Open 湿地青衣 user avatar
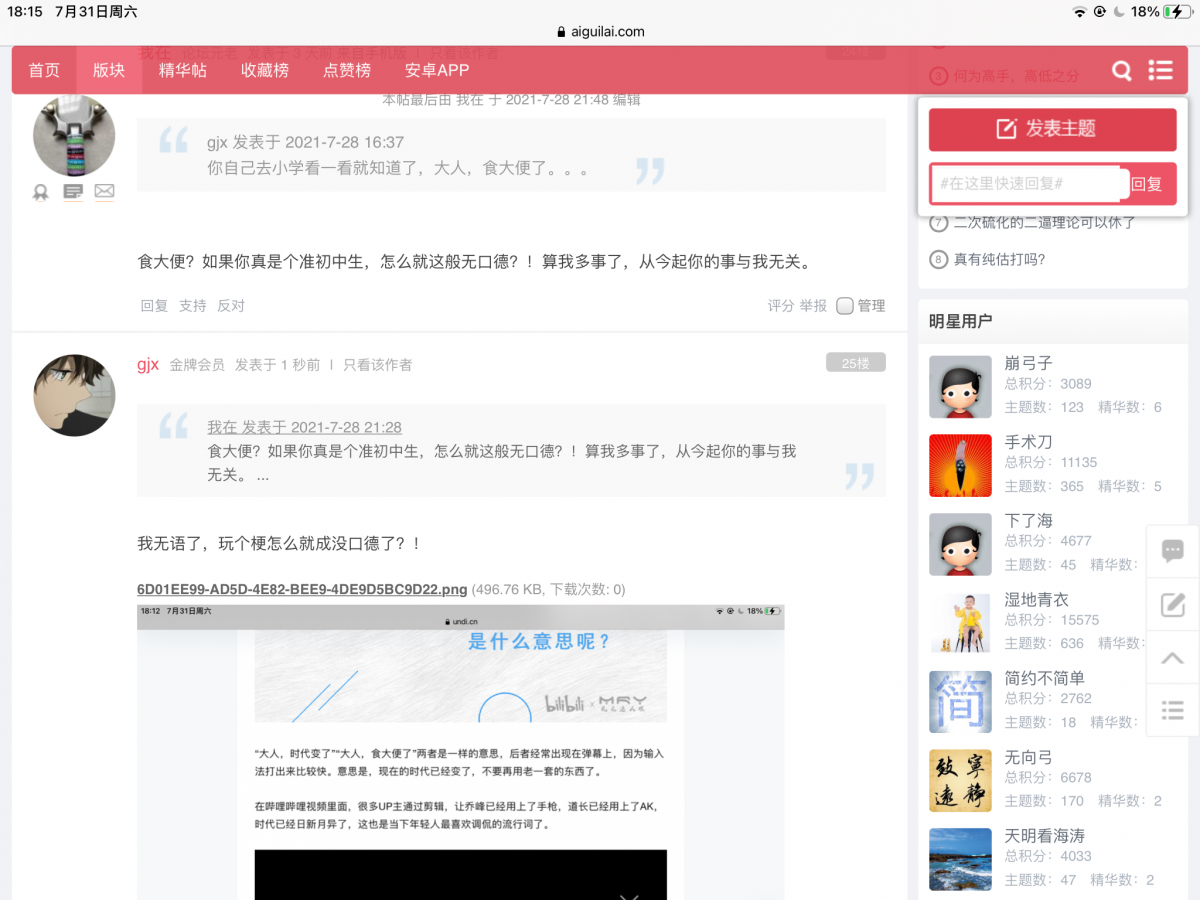This screenshot has width=1200, height=900. click(960, 622)
